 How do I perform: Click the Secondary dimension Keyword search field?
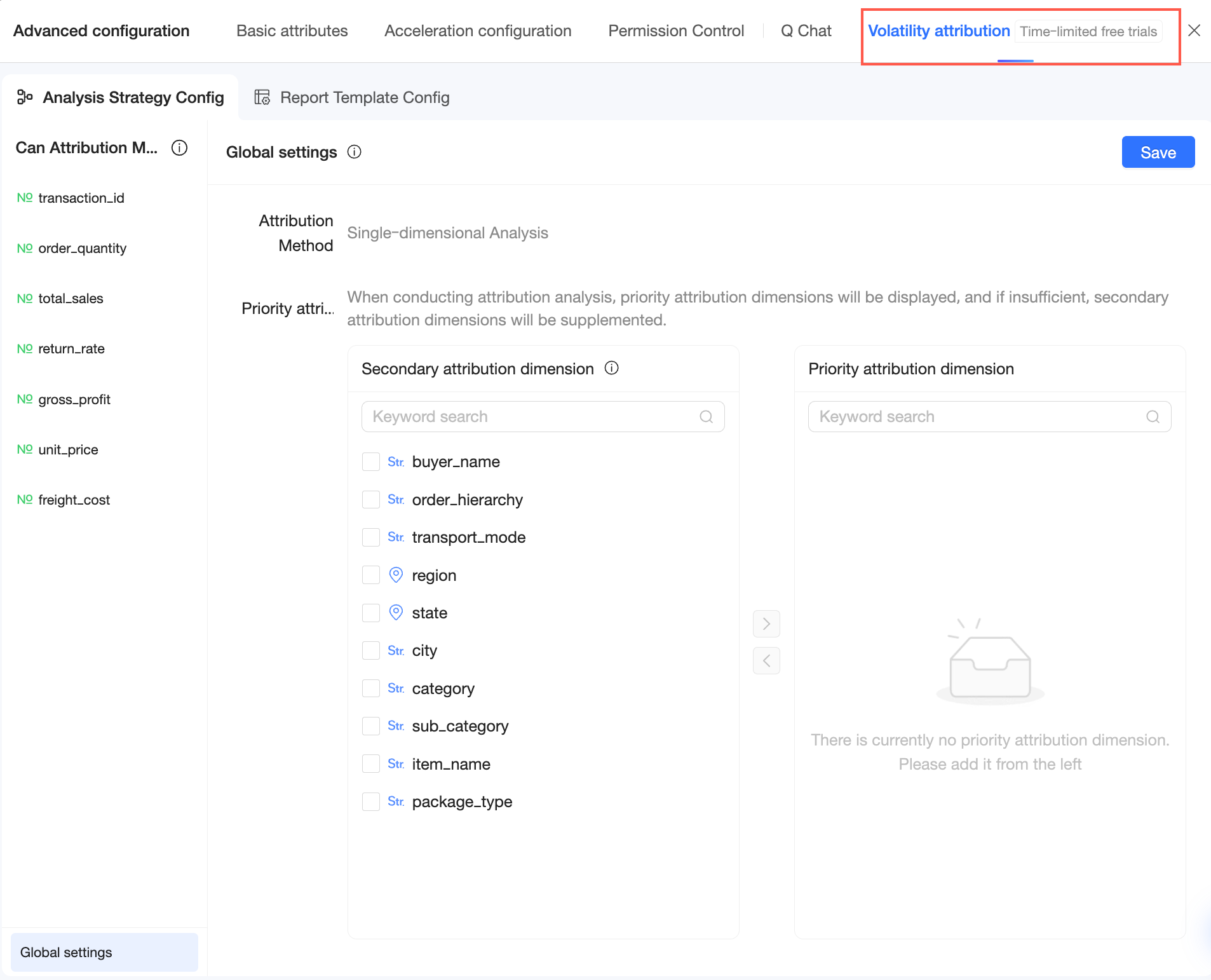[534, 417]
